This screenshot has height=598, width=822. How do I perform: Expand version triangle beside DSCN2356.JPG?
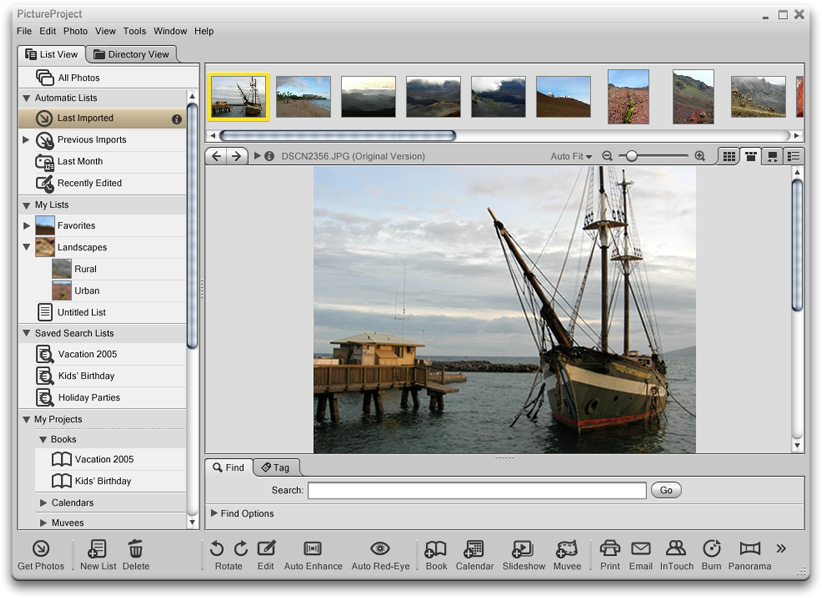257,156
